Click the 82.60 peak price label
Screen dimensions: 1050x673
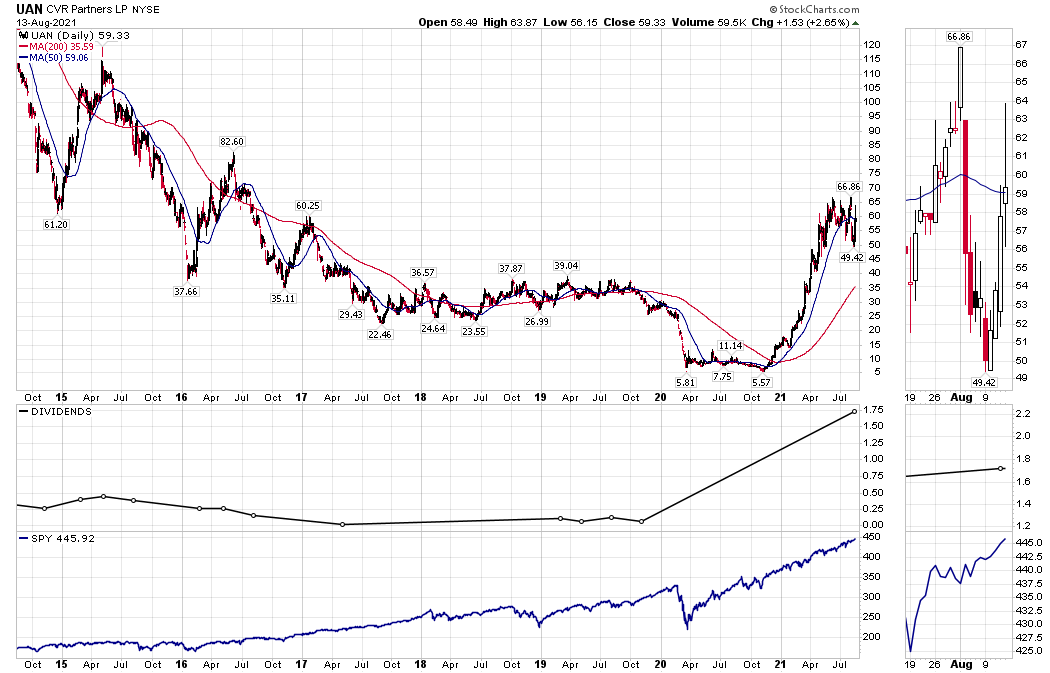tap(232, 141)
